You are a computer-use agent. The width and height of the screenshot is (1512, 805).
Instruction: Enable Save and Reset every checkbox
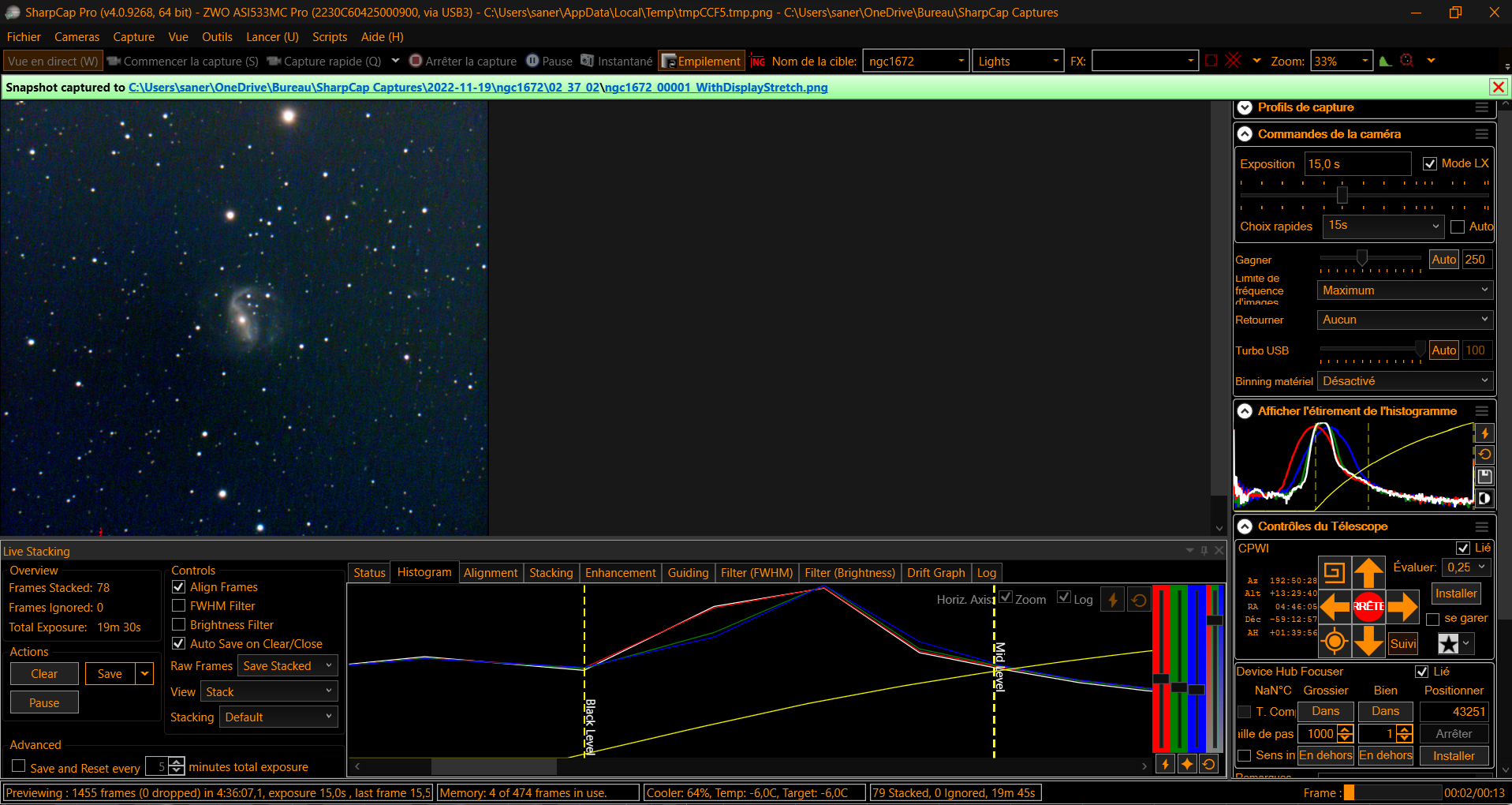[18, 766]
